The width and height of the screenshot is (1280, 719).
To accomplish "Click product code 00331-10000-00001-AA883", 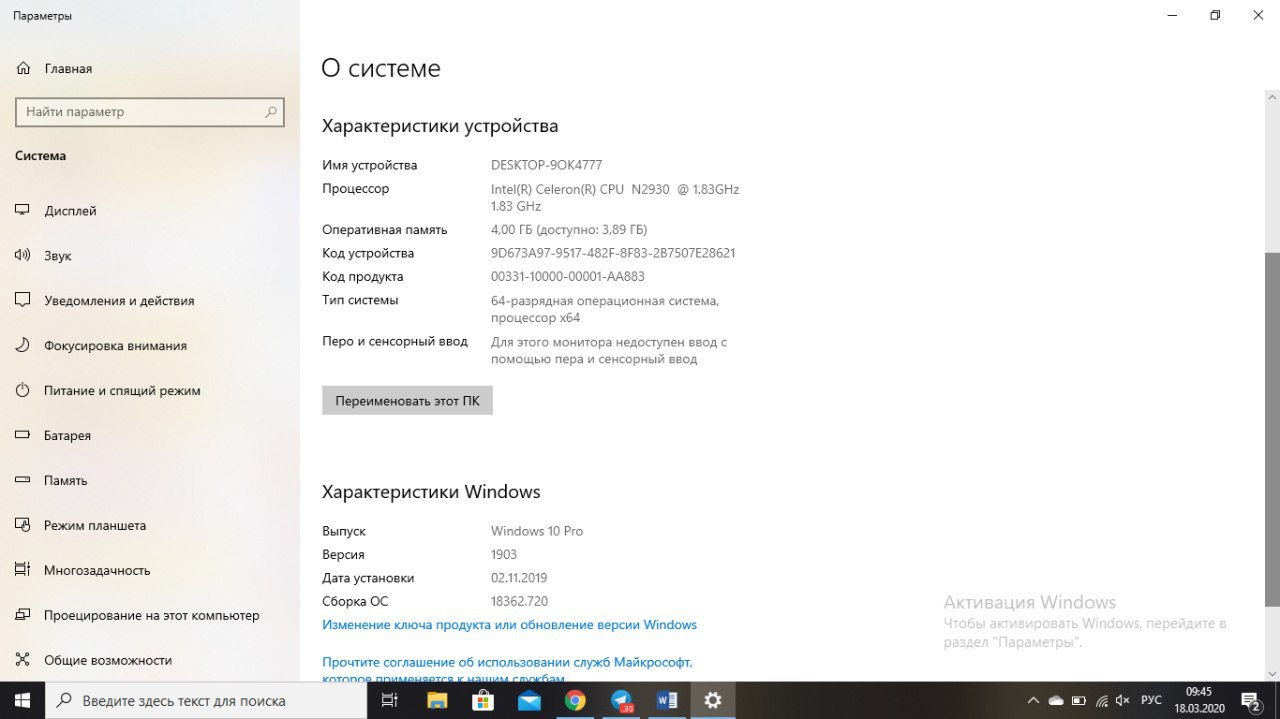I will coord(568,277).
